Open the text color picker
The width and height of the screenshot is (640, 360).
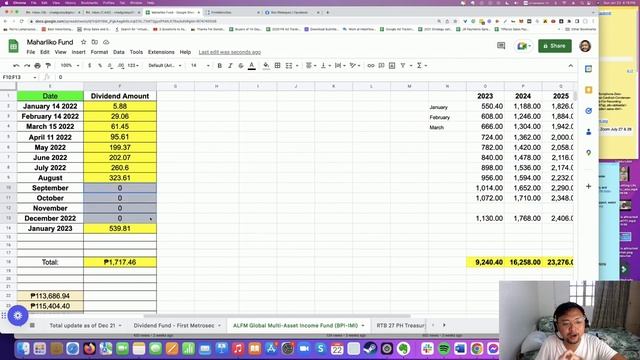point(252,66)
